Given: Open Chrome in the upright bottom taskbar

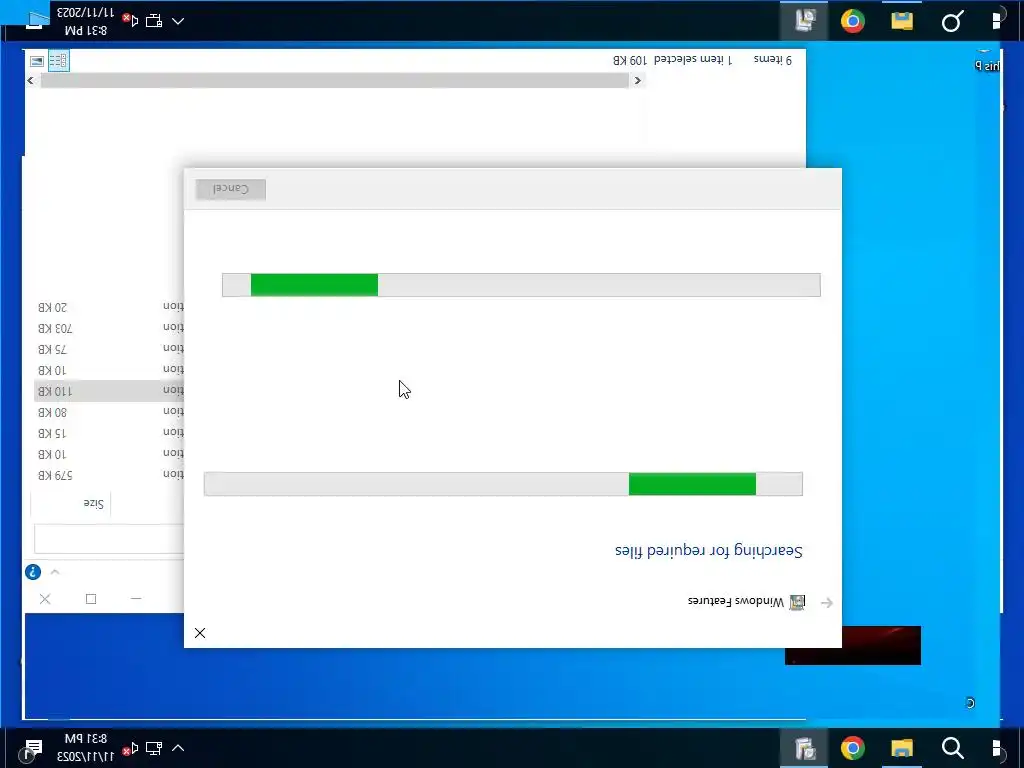Looking at the screenshot, I should 852,748.
